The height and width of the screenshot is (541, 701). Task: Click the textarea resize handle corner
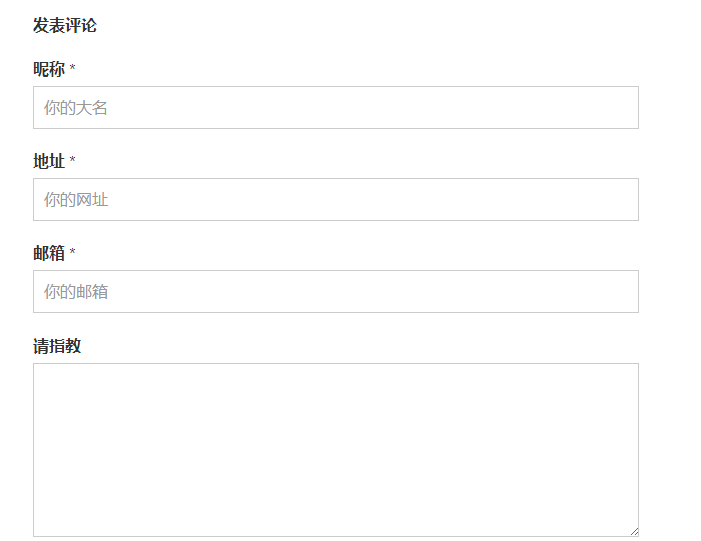coord(634,532)
